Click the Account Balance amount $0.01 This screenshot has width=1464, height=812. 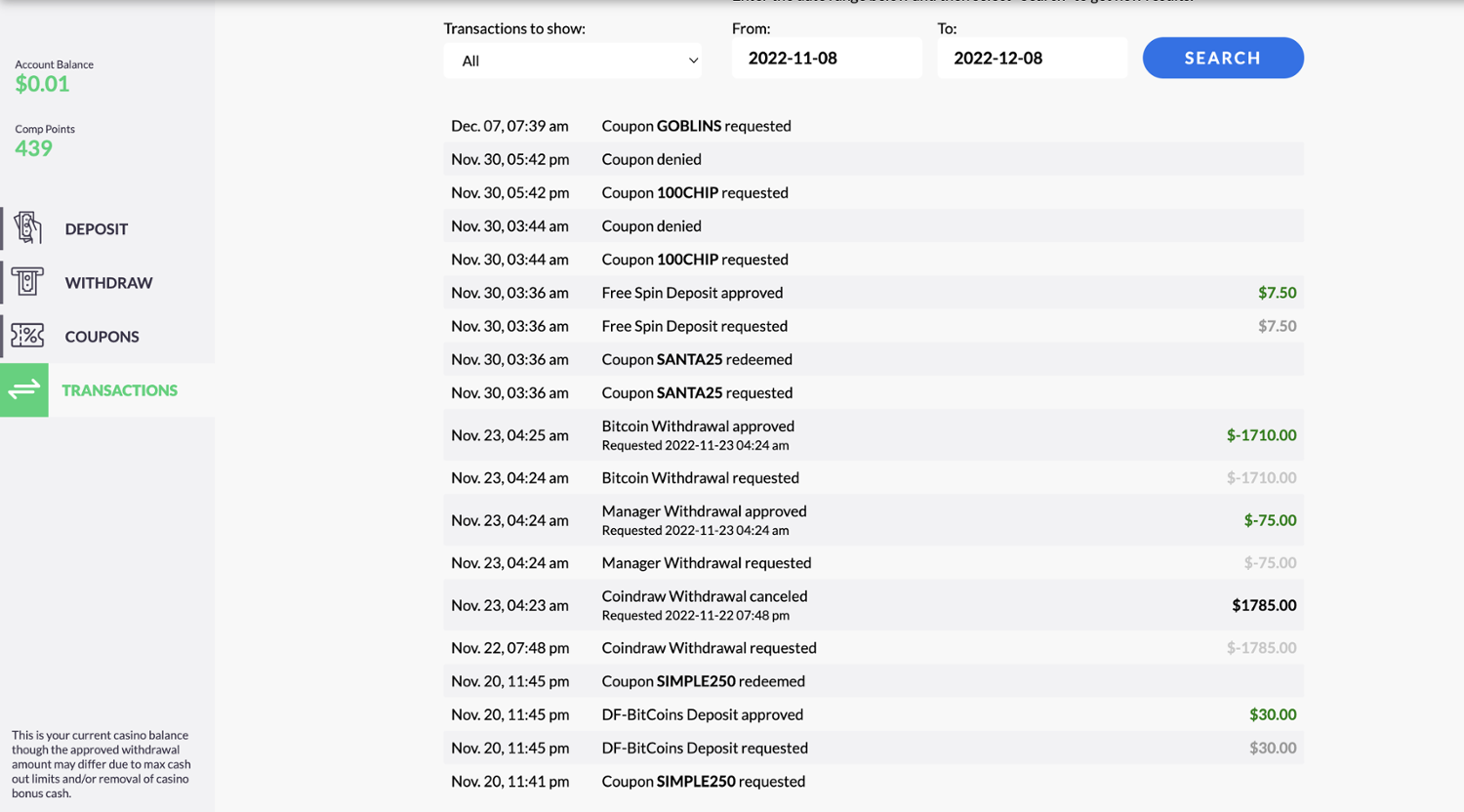tap(42, 84)
